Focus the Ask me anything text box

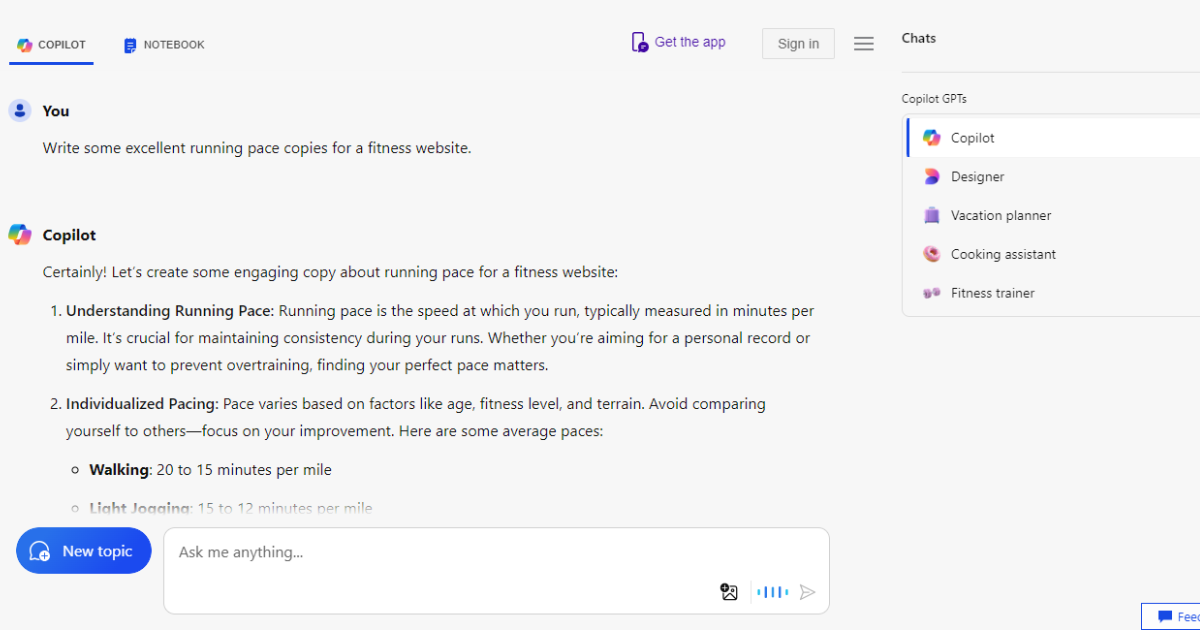[x=496, y=570]
